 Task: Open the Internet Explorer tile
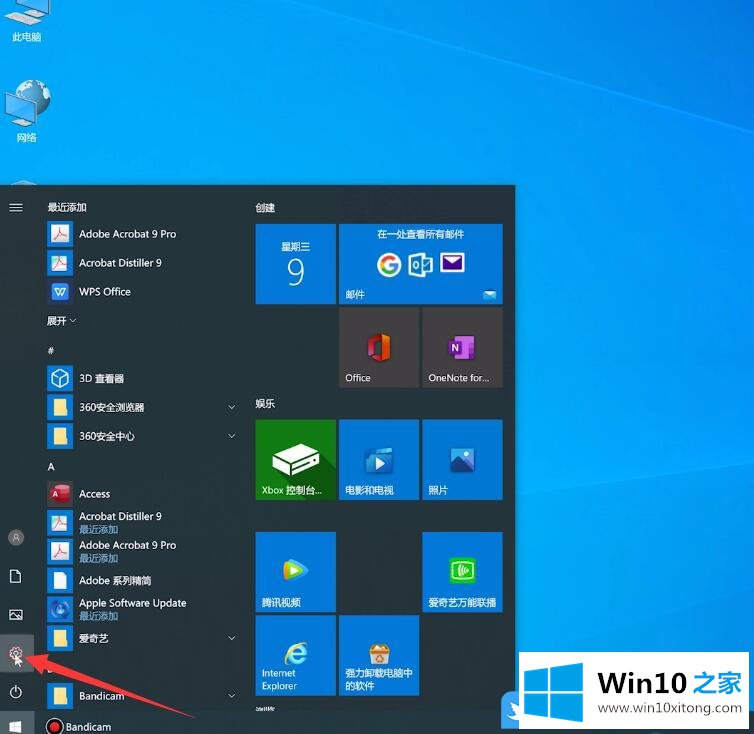tap(295, 655)
